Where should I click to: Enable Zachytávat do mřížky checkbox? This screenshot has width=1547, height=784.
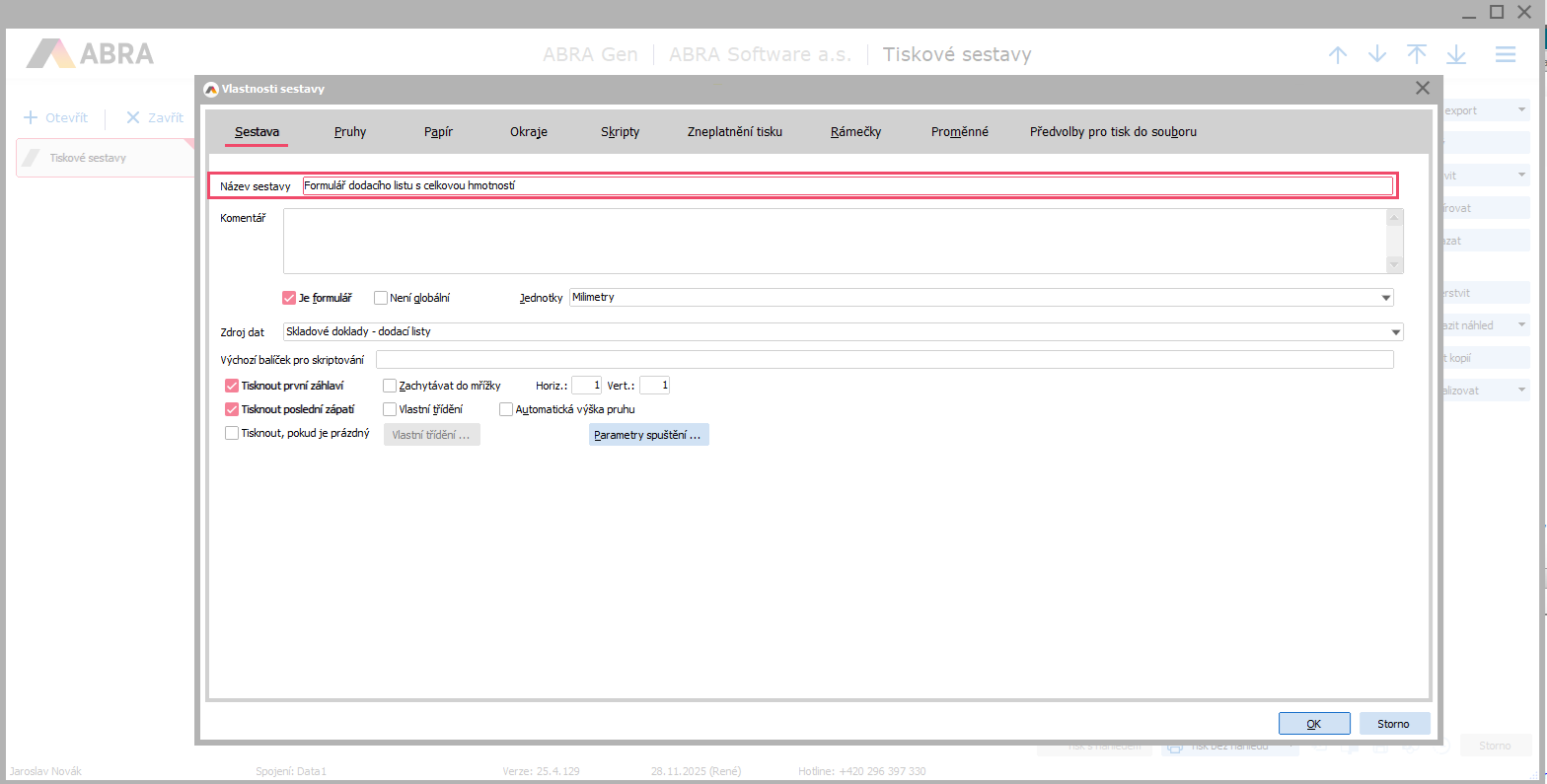pos(390,386)
